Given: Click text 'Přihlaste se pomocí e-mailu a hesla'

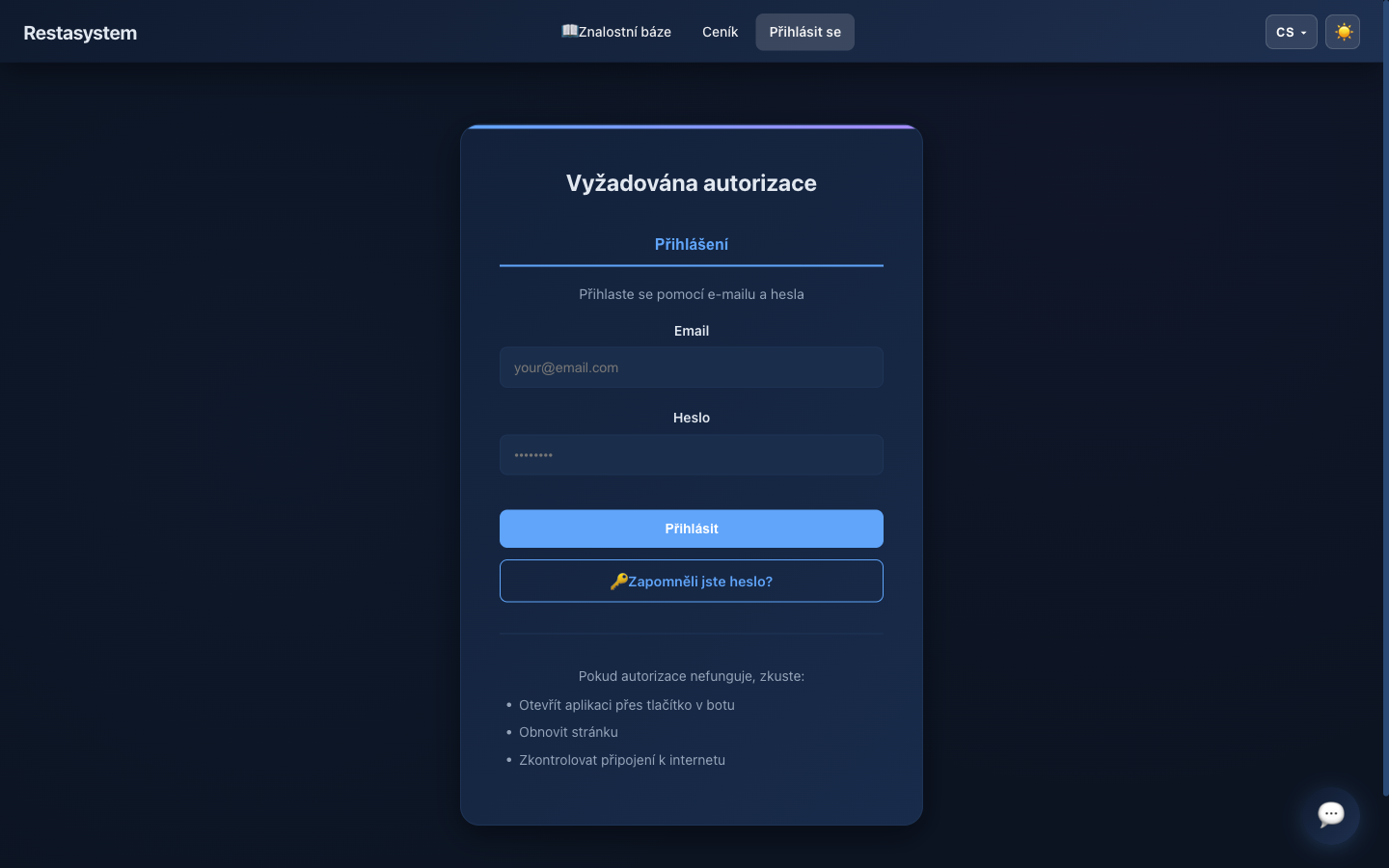Looking at the screenshot, I should point(692,294).
